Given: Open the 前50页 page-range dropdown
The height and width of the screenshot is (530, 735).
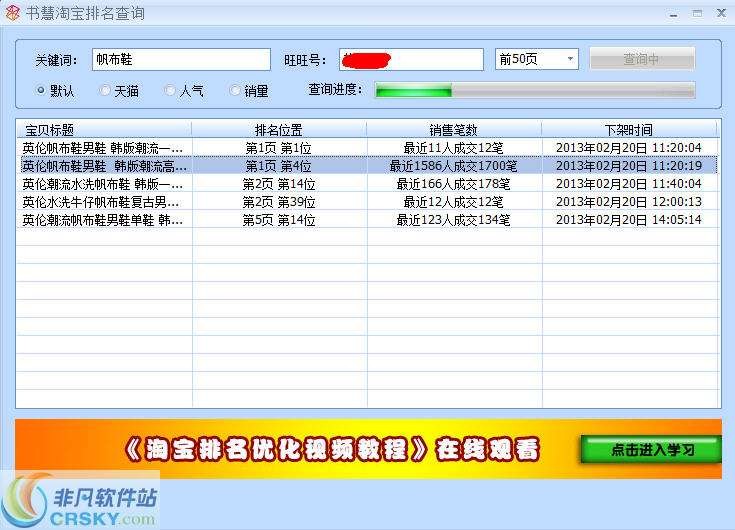Looking at the screenshot, I should (x=537, y=59).
